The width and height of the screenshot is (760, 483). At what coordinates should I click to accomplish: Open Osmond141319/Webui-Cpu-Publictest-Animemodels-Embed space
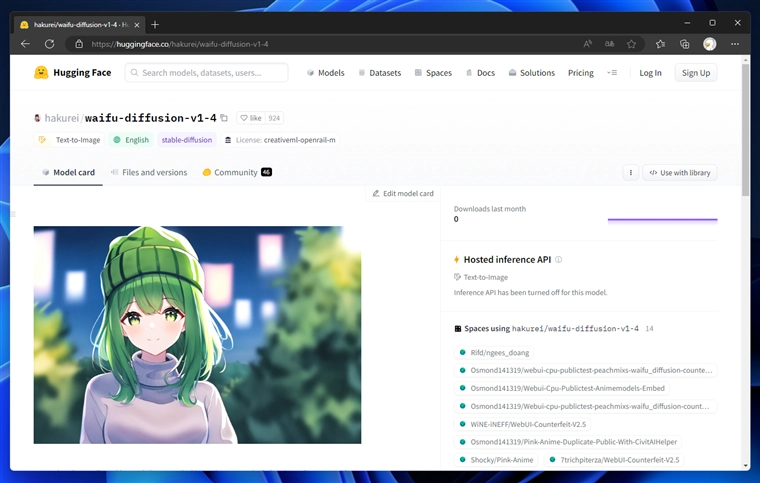pos(561,388)
